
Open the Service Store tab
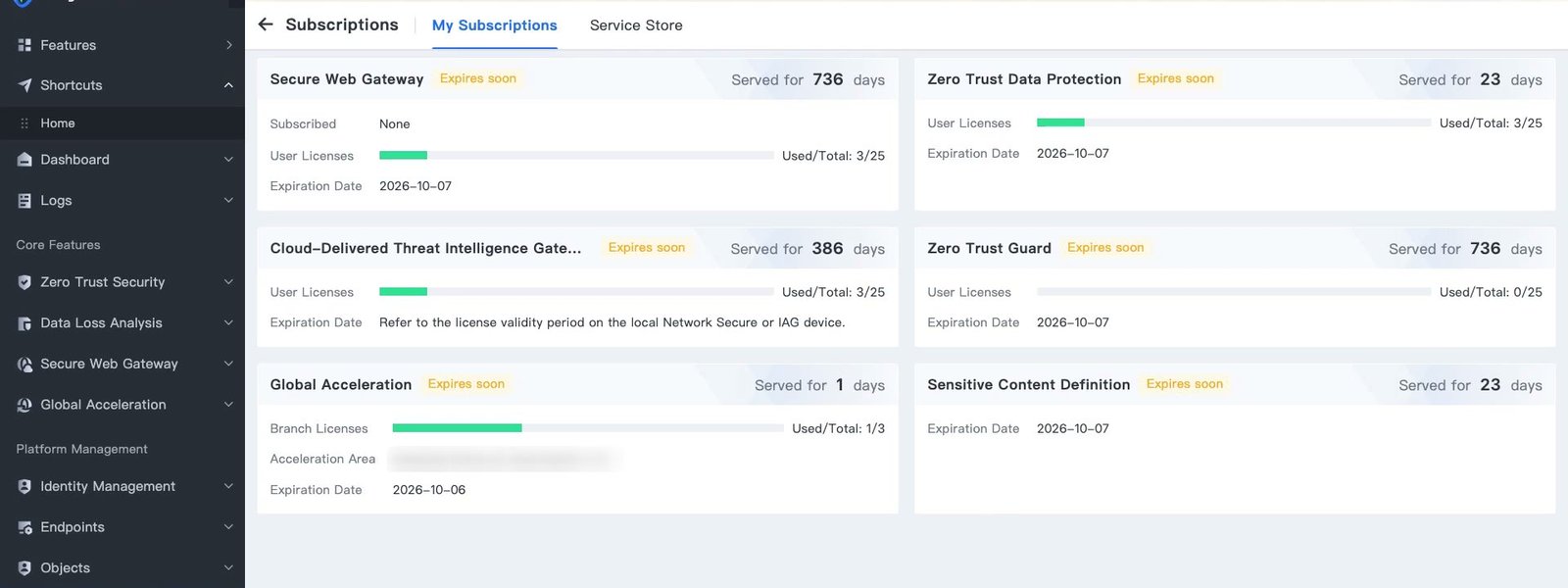coord(636,25)
